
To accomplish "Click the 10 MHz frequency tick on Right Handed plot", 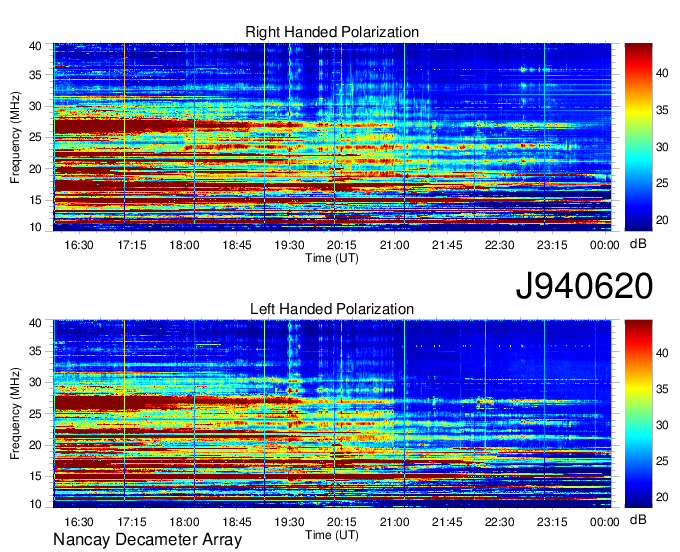I will (x=35, y=227).
